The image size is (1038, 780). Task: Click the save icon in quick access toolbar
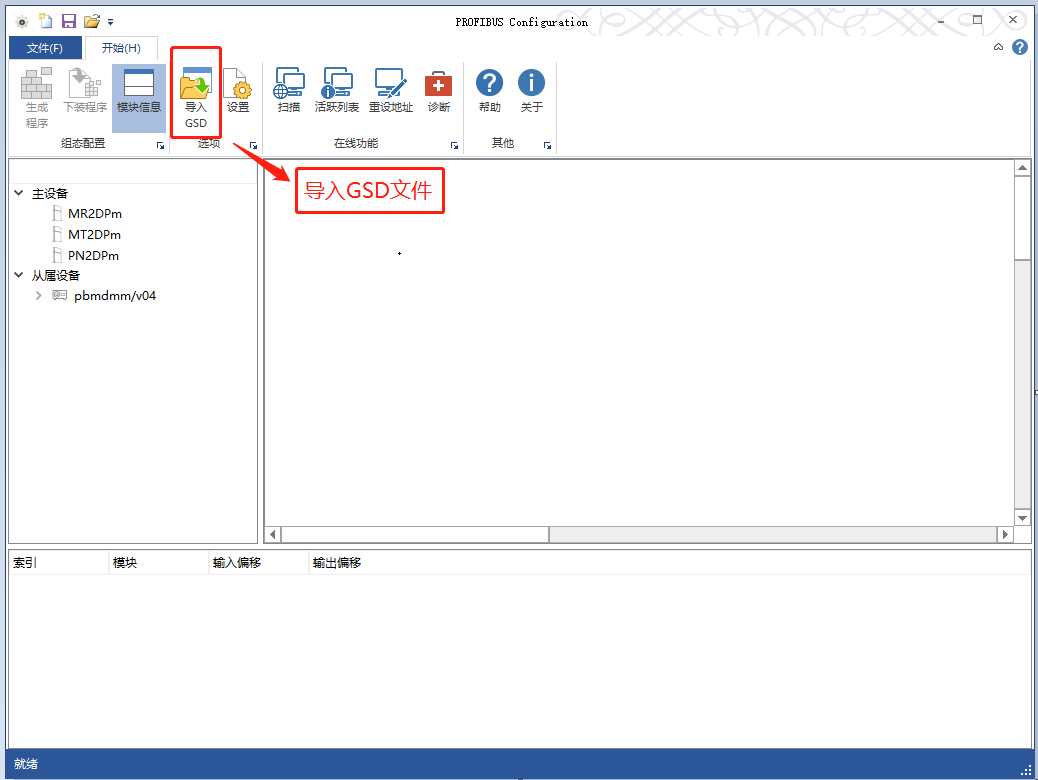pos(69,21)
